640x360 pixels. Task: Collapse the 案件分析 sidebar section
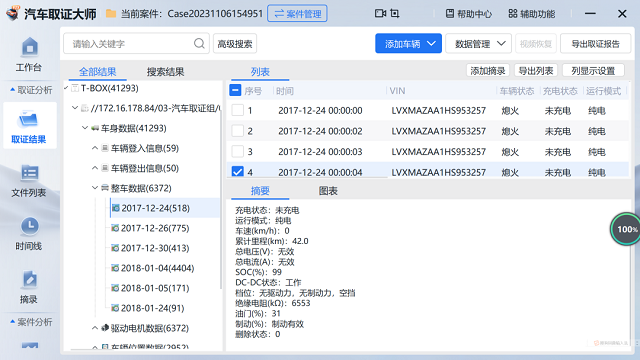pos(31,322)
